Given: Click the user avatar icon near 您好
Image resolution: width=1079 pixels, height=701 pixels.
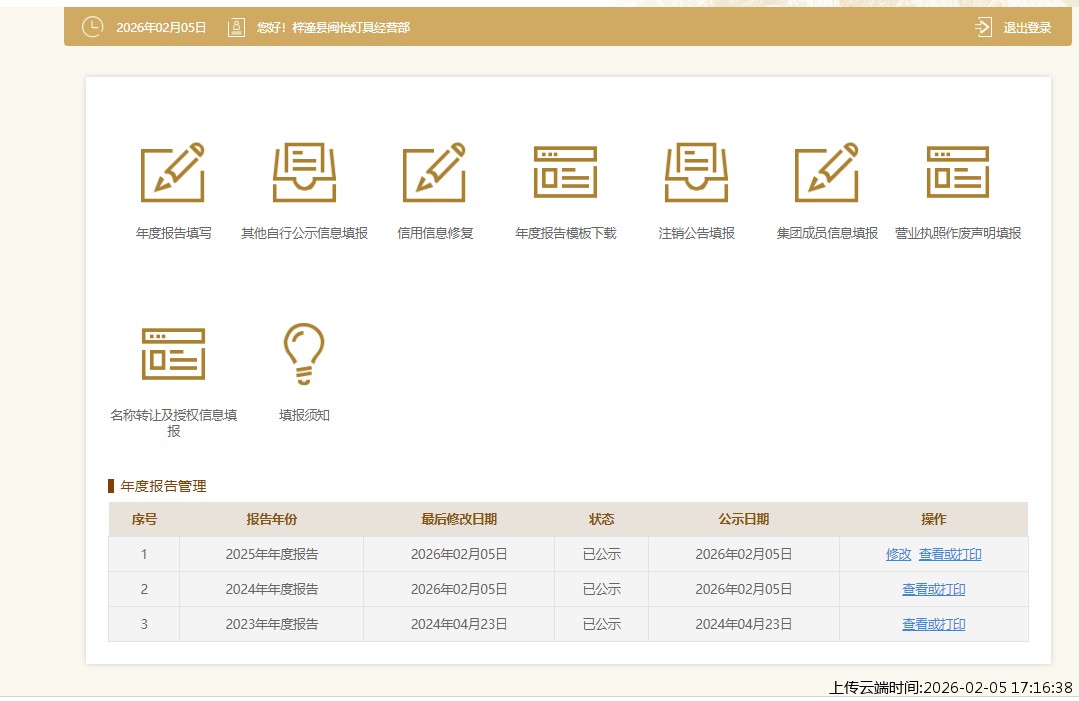Looking at the screenshot, I should point(236,27).
